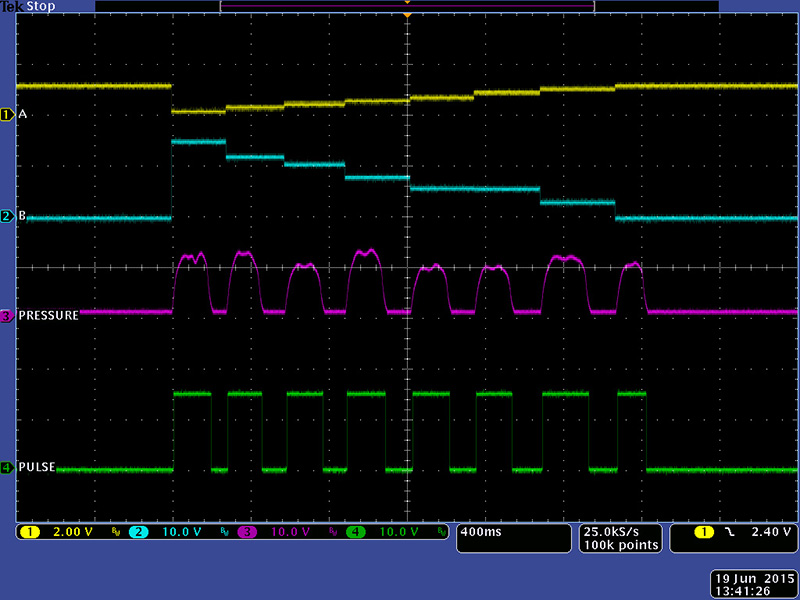Click the record view bar at the top
The height and width of the screenshot is (600, 800).
[x=407, y=6]
